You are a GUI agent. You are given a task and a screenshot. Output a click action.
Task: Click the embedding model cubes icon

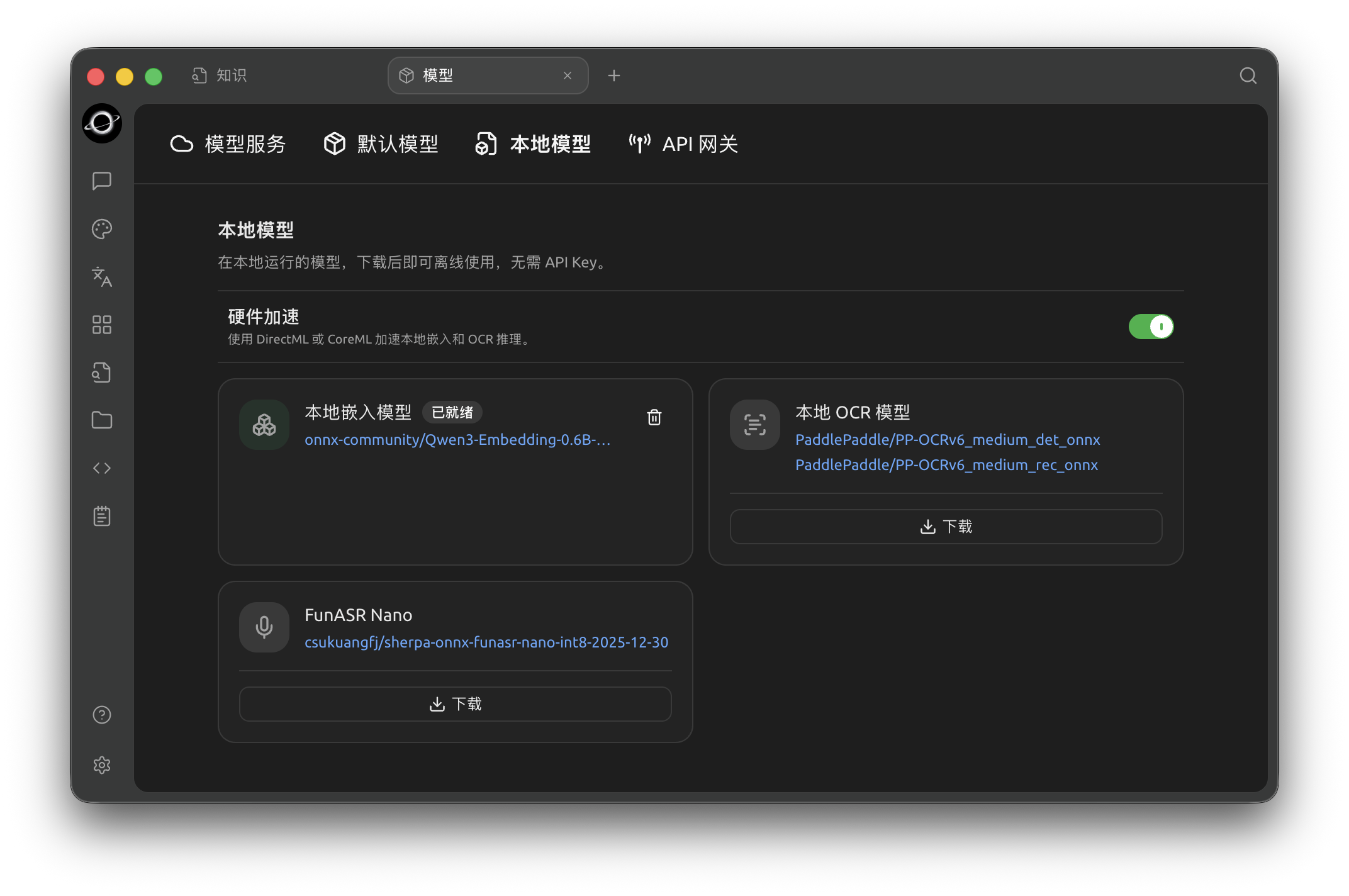(x=264, y=425)
